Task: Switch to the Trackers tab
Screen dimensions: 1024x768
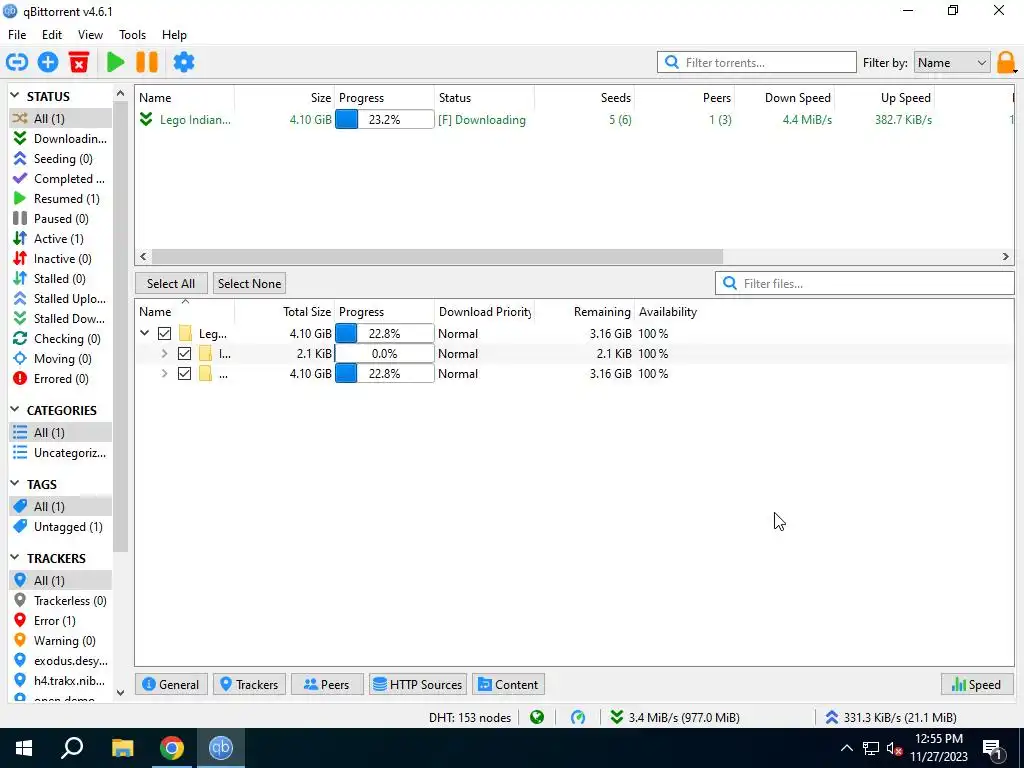Action: [249, 684]
